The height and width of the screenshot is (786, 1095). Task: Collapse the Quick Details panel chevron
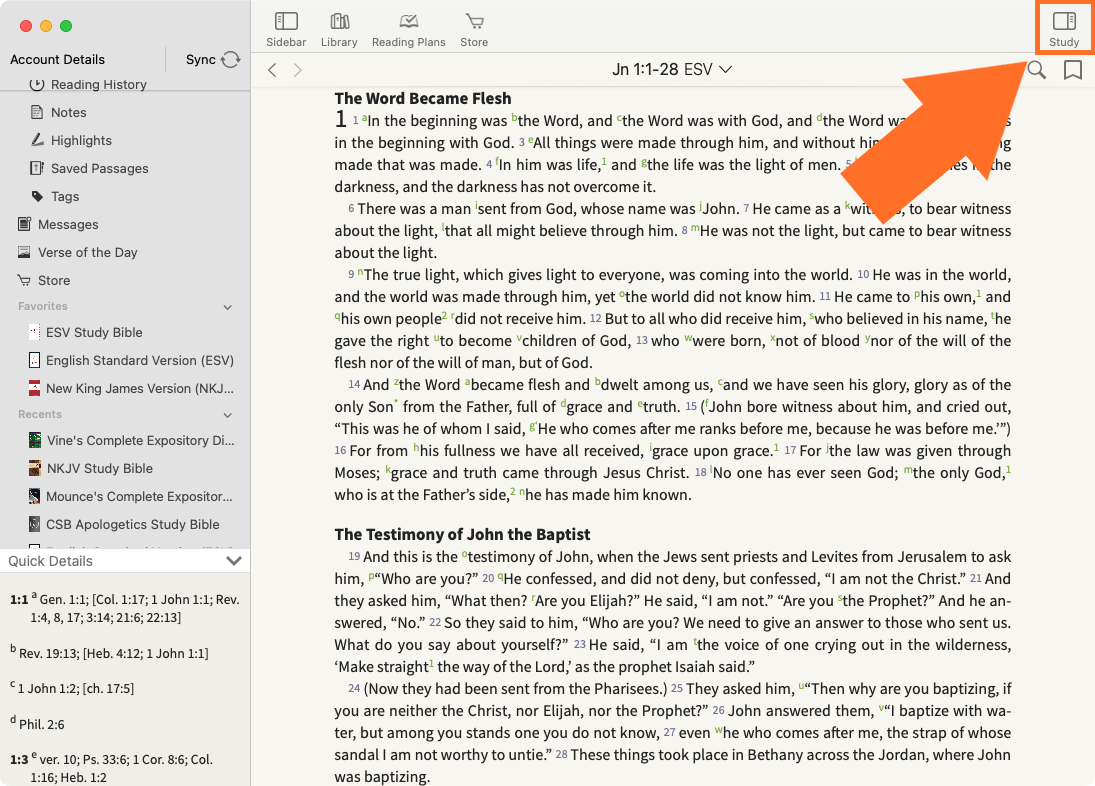(x=234, y=561)
